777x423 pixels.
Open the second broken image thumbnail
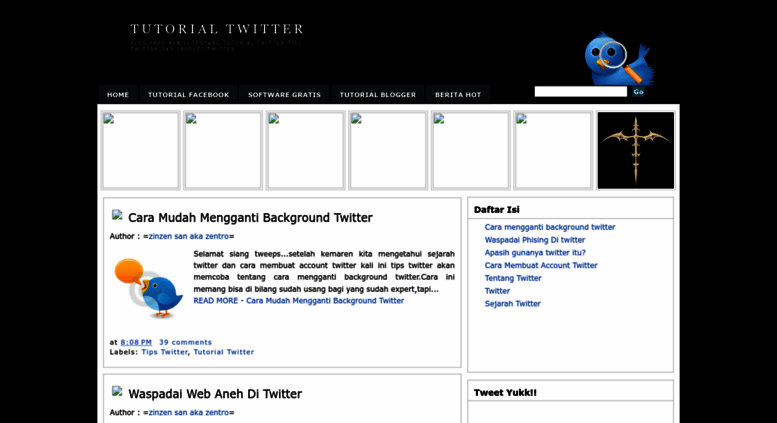point(223,150)
